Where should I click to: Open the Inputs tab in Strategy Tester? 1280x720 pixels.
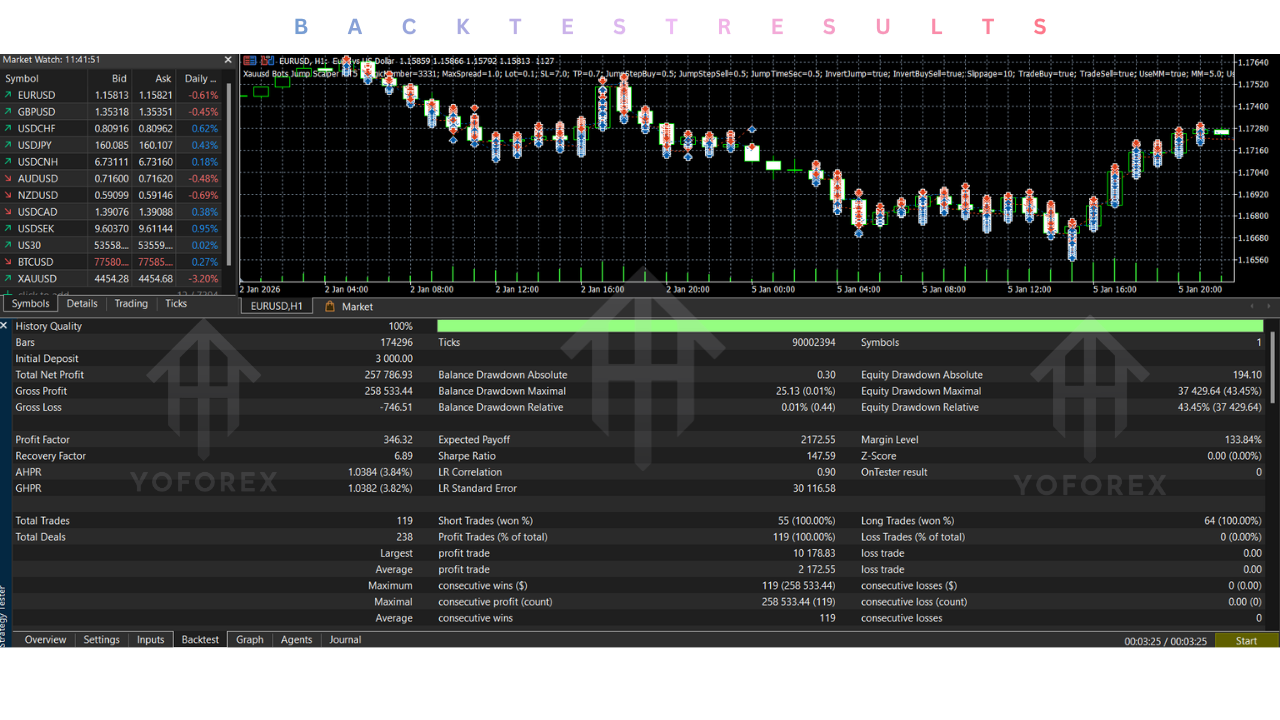[x=150, y=640]
